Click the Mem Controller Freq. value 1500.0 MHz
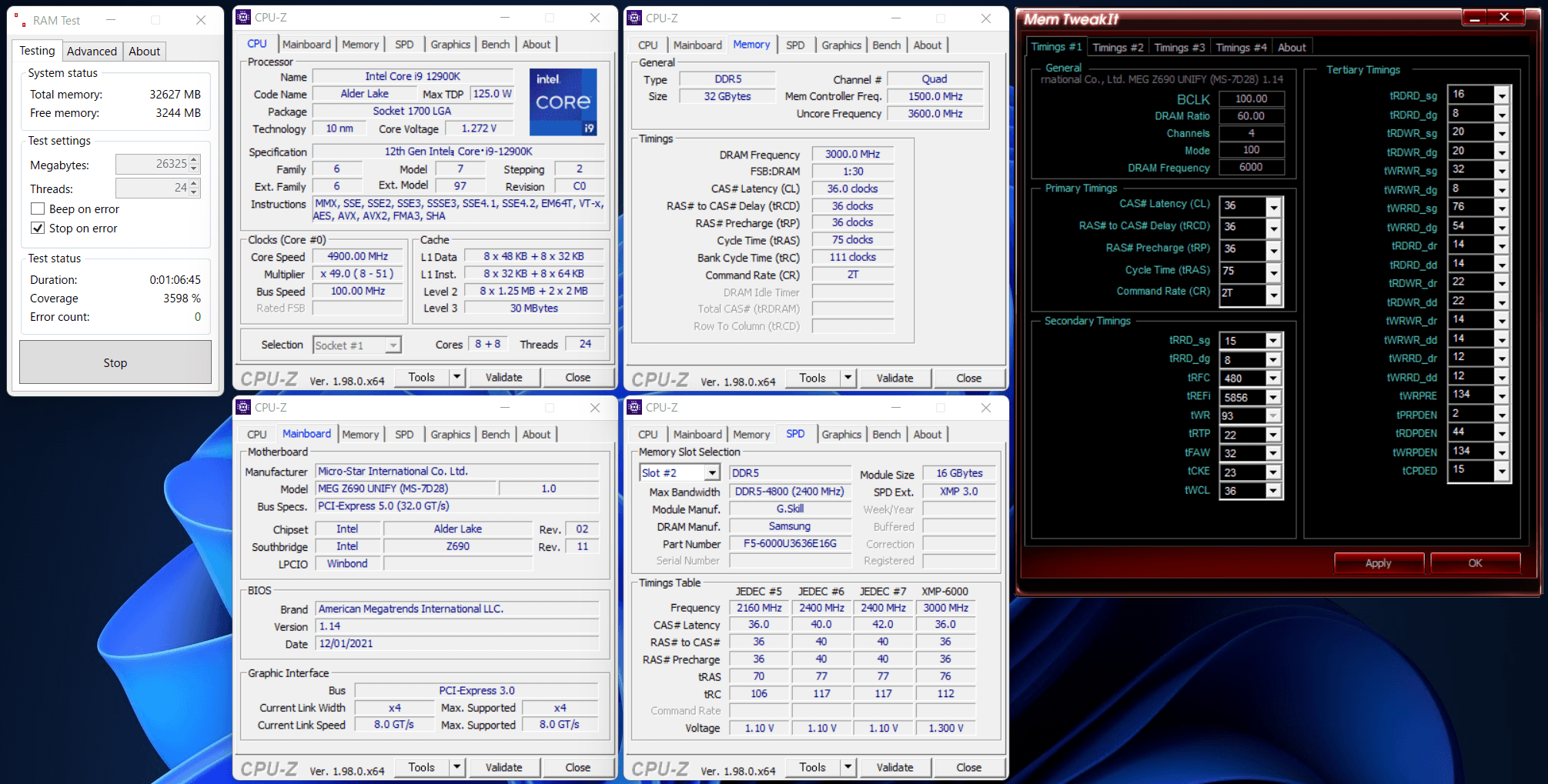Viewport: 1548px width, 784px height. (x=935, y=96)
